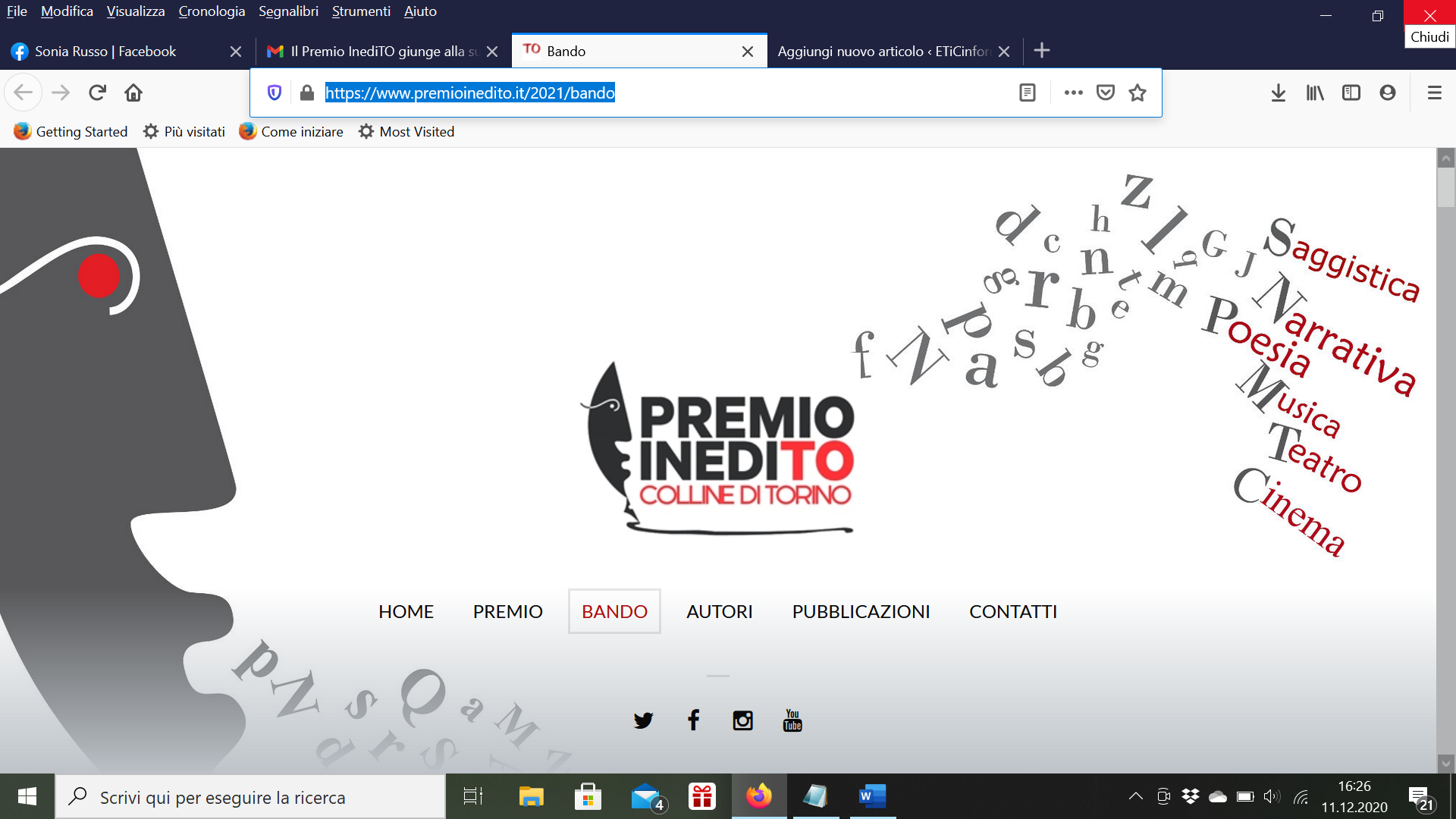Show the sidebars
The height and width of the screenshot is (819, 1456).
[x=1351, y=93]
